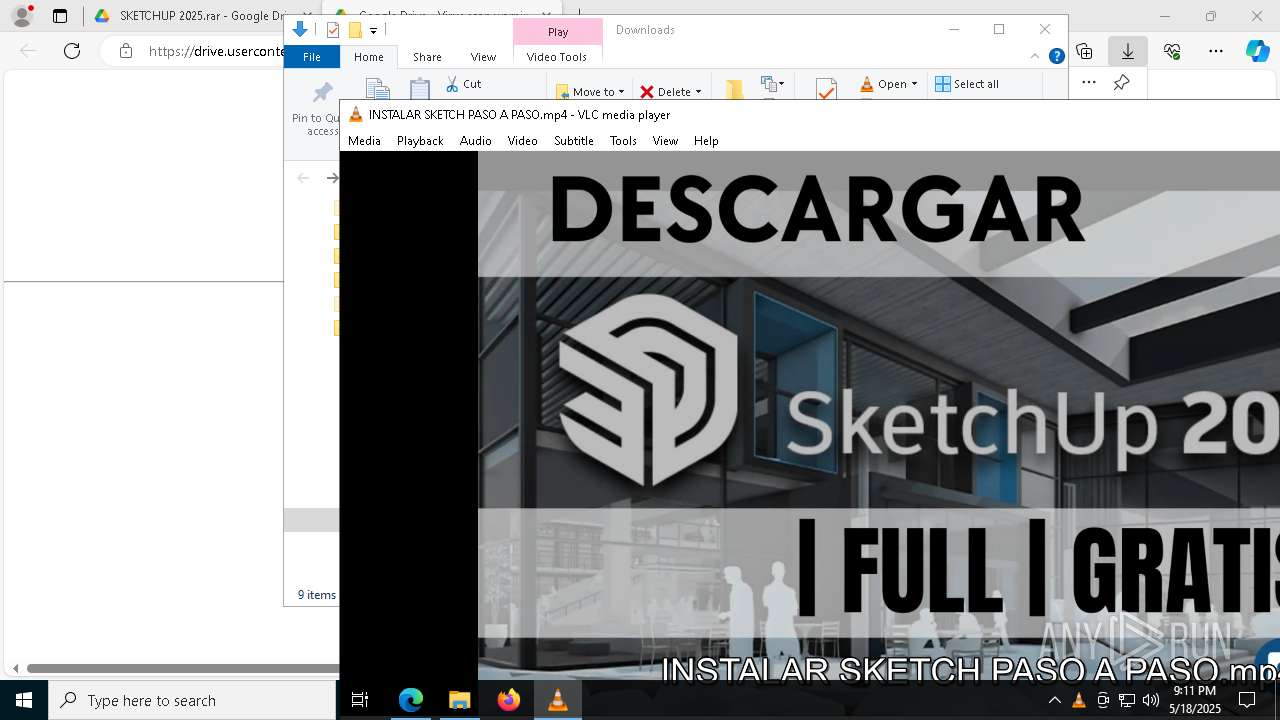Image resolution: width=1280 pixels, height=720 pixels.
Task: Open VLC Help menu
Action: 706,141
